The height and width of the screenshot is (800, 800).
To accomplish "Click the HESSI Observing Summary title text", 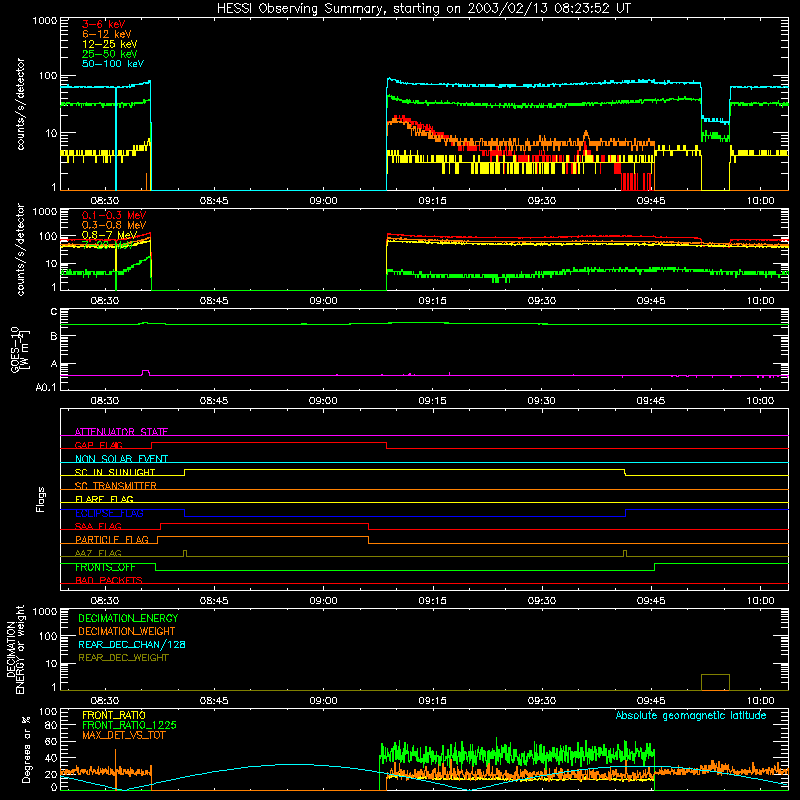I will pyautogui.click(x=423, y=9).
